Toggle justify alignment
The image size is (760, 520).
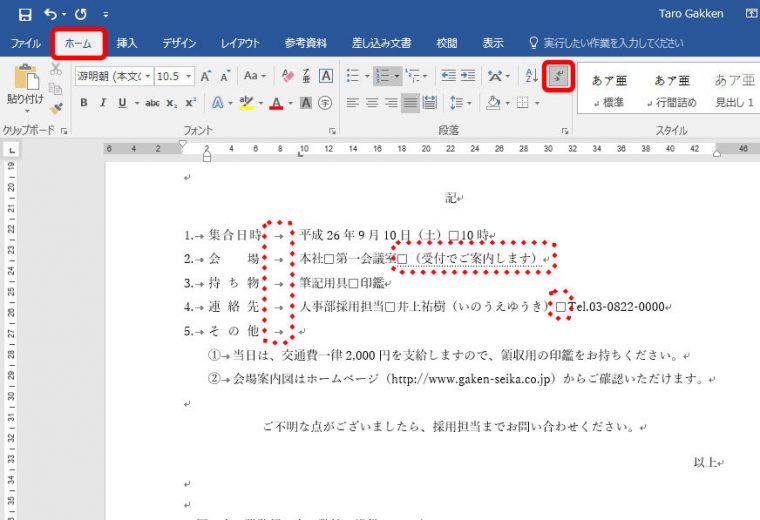pyautogui.click(x=410, y=103)
